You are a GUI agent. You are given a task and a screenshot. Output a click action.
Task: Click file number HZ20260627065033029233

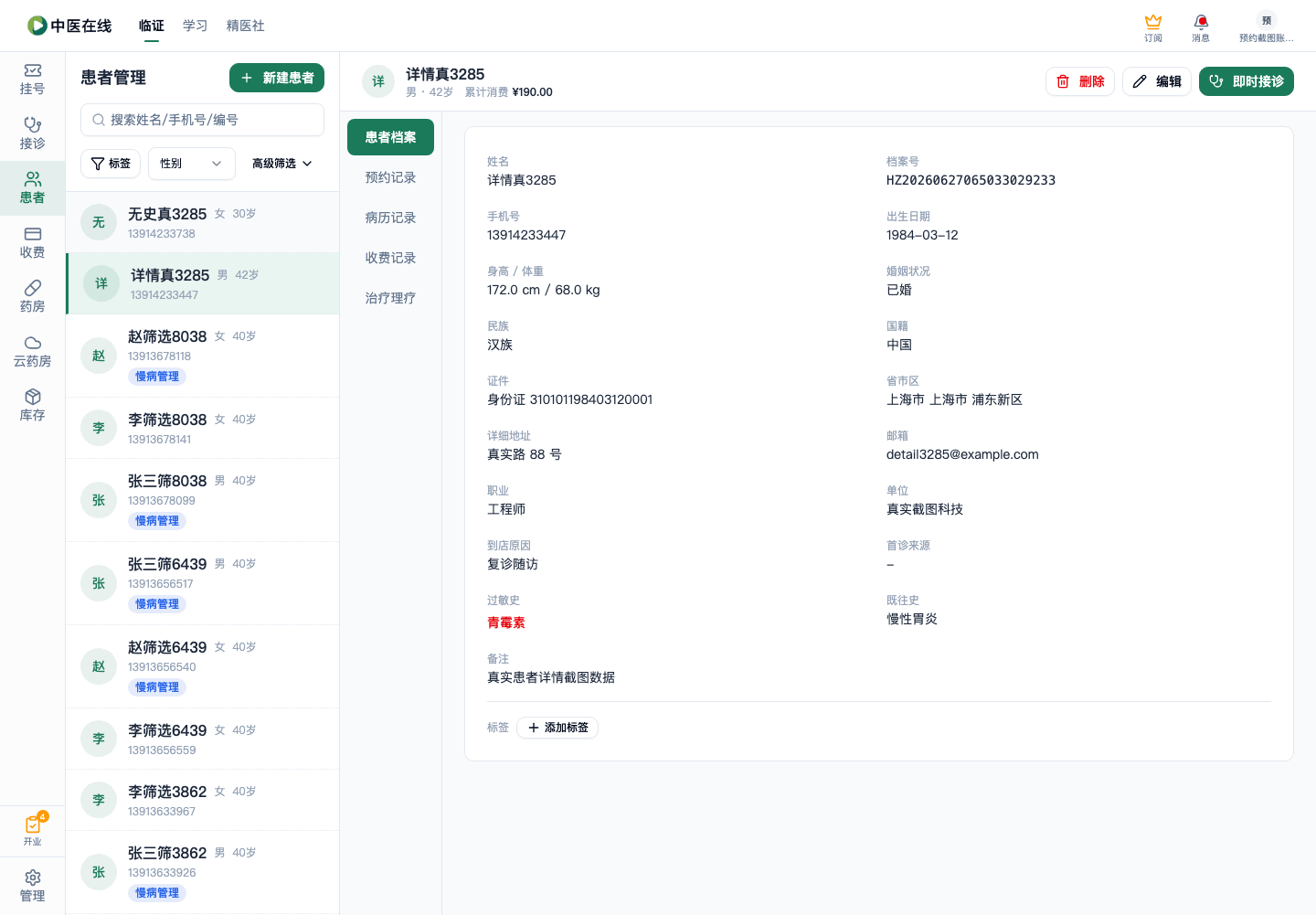pos(971,180)
